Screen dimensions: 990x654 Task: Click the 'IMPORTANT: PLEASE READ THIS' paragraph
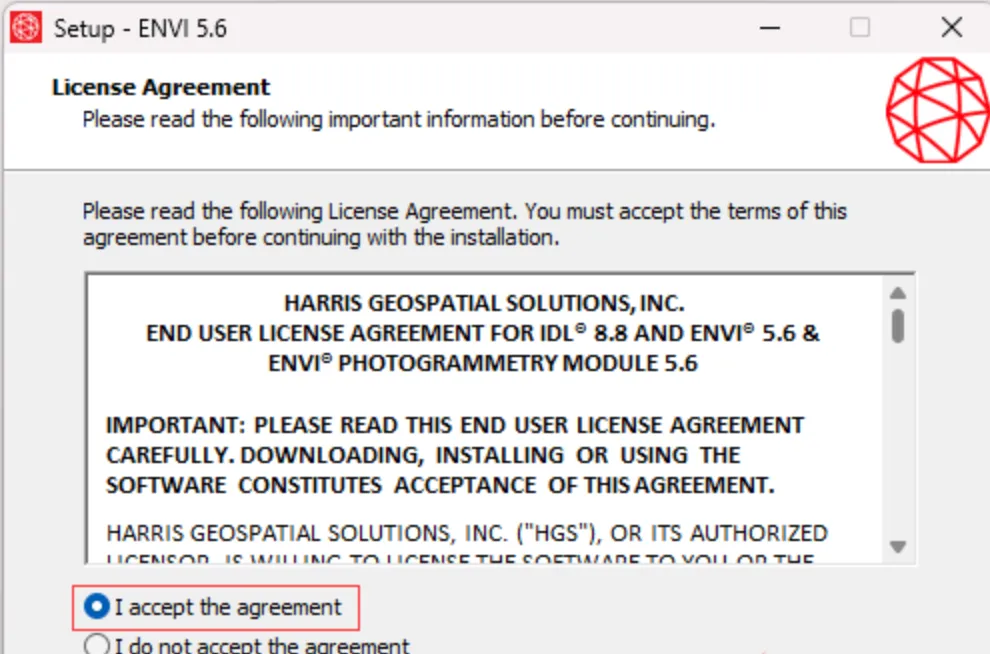pyautogui.click(x=455, y=455)
